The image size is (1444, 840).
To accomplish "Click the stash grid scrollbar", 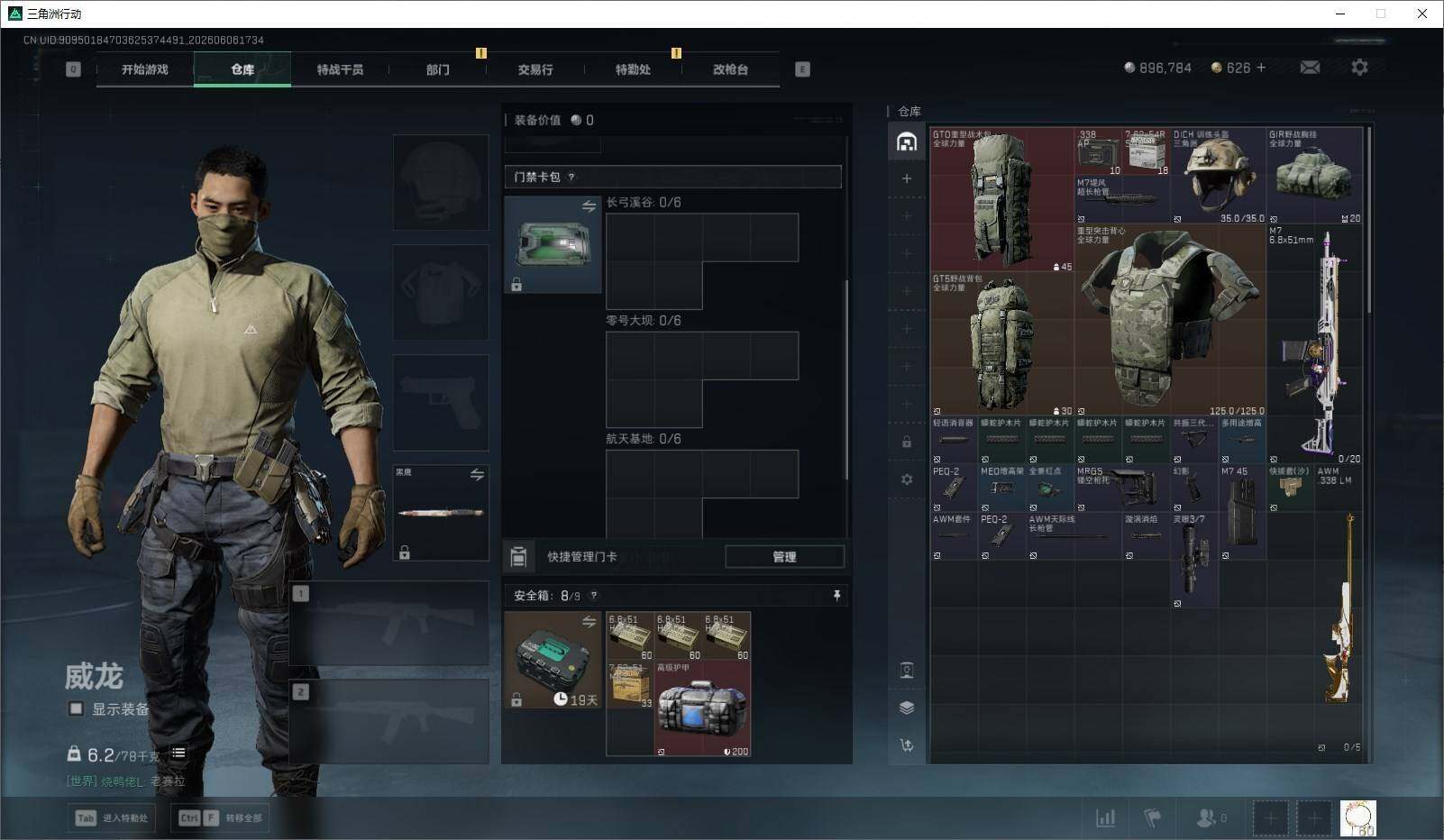I will pos(1368,221).
